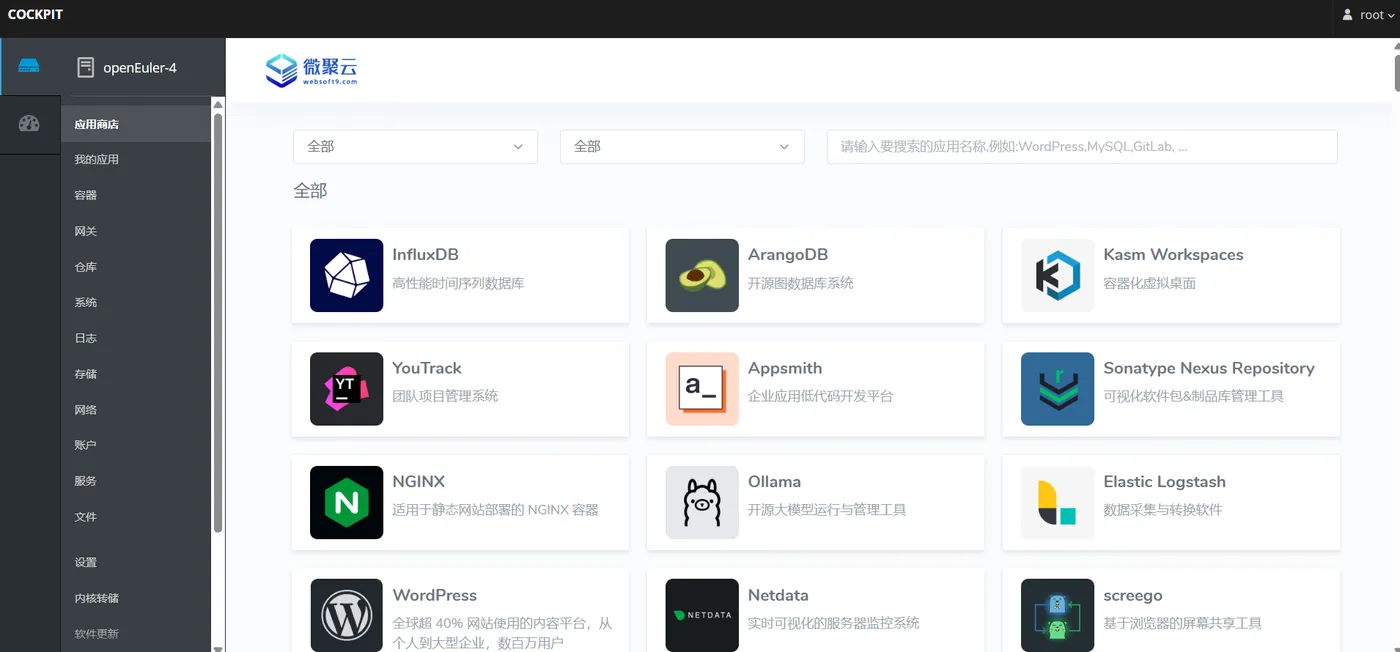Click the openEuler-4 host icon
The width and height of the screenshot is (1400, 652).
(x=85, y=68)
